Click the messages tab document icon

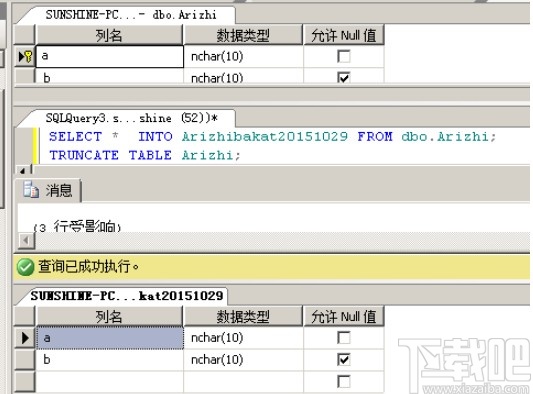tap(31, 189)
